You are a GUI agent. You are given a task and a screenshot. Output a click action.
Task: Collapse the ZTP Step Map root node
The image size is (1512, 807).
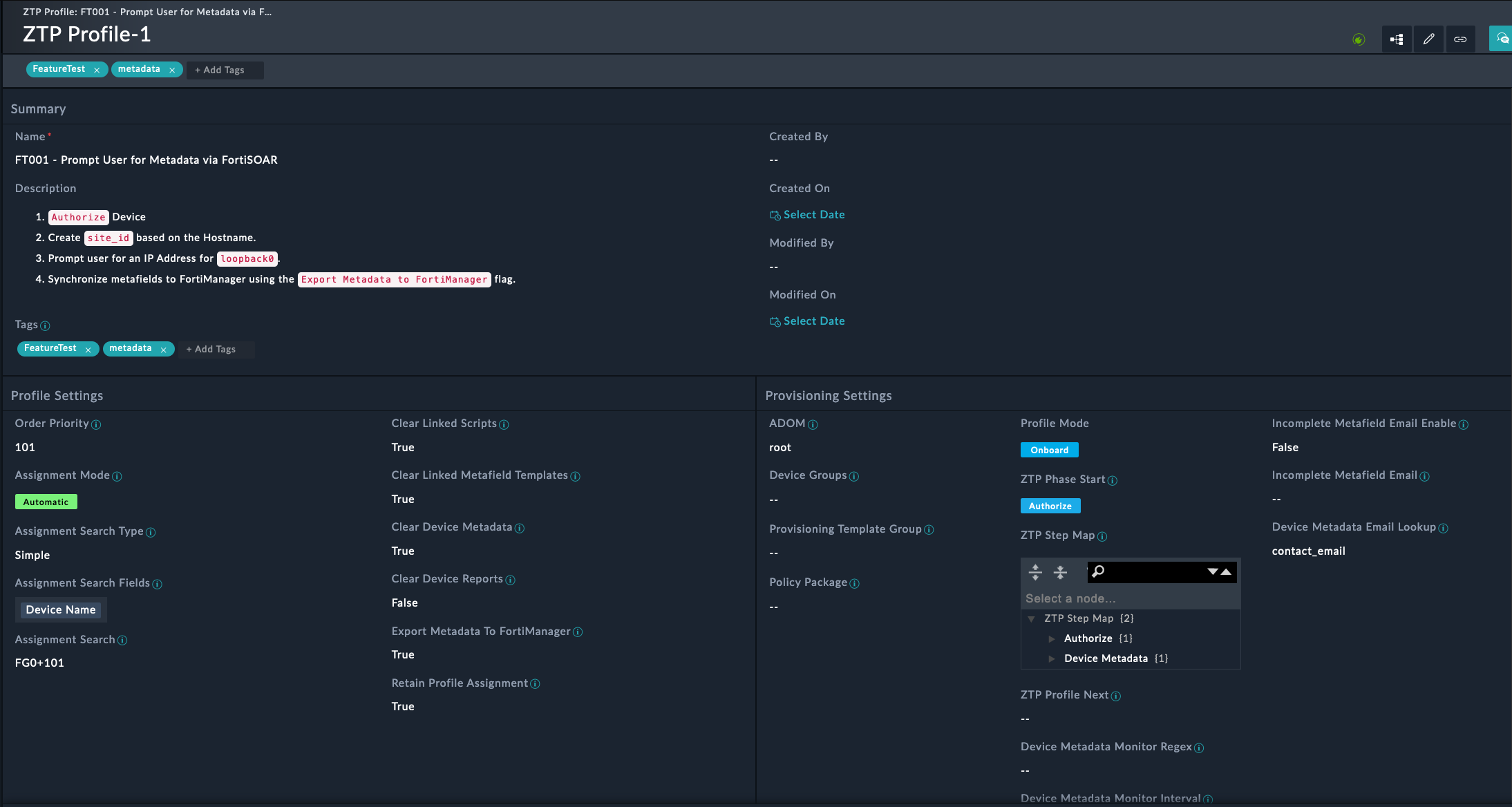(x=1031, y=619)
